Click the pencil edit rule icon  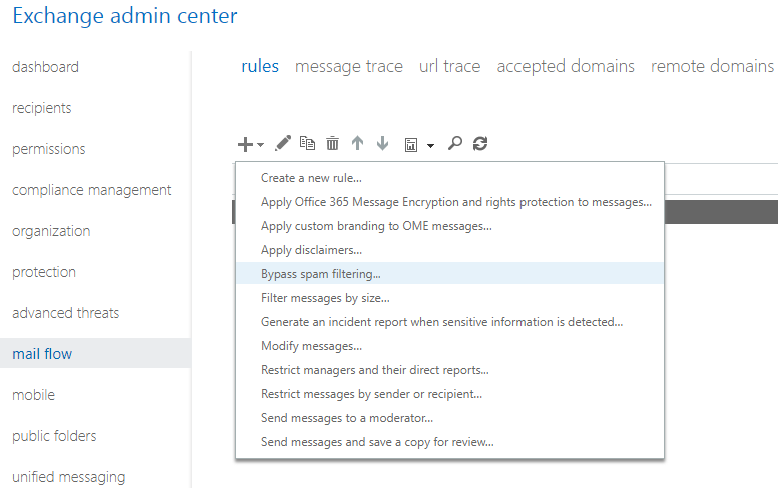(x=283, y=144)
